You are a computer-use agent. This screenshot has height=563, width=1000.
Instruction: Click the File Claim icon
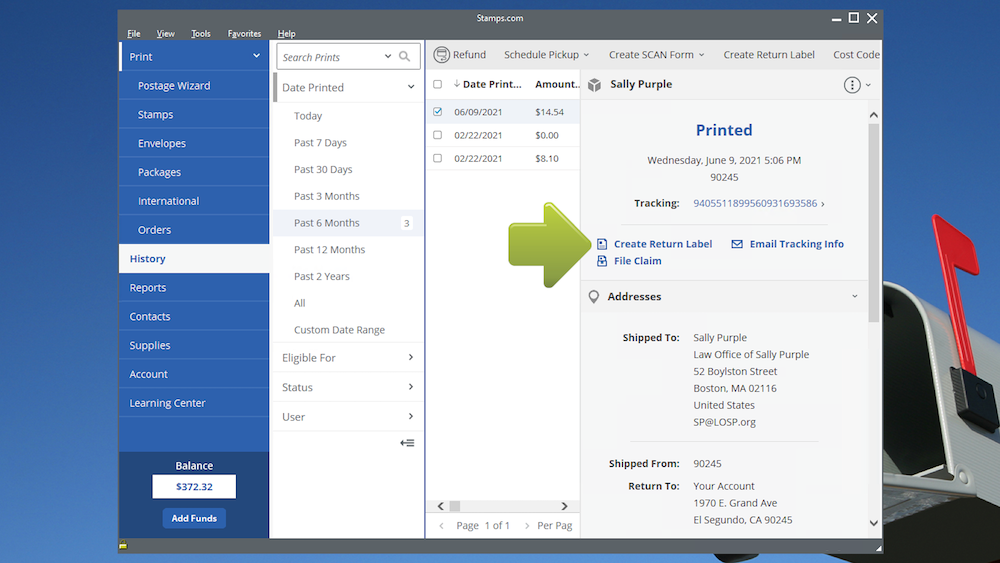[602, 261]
